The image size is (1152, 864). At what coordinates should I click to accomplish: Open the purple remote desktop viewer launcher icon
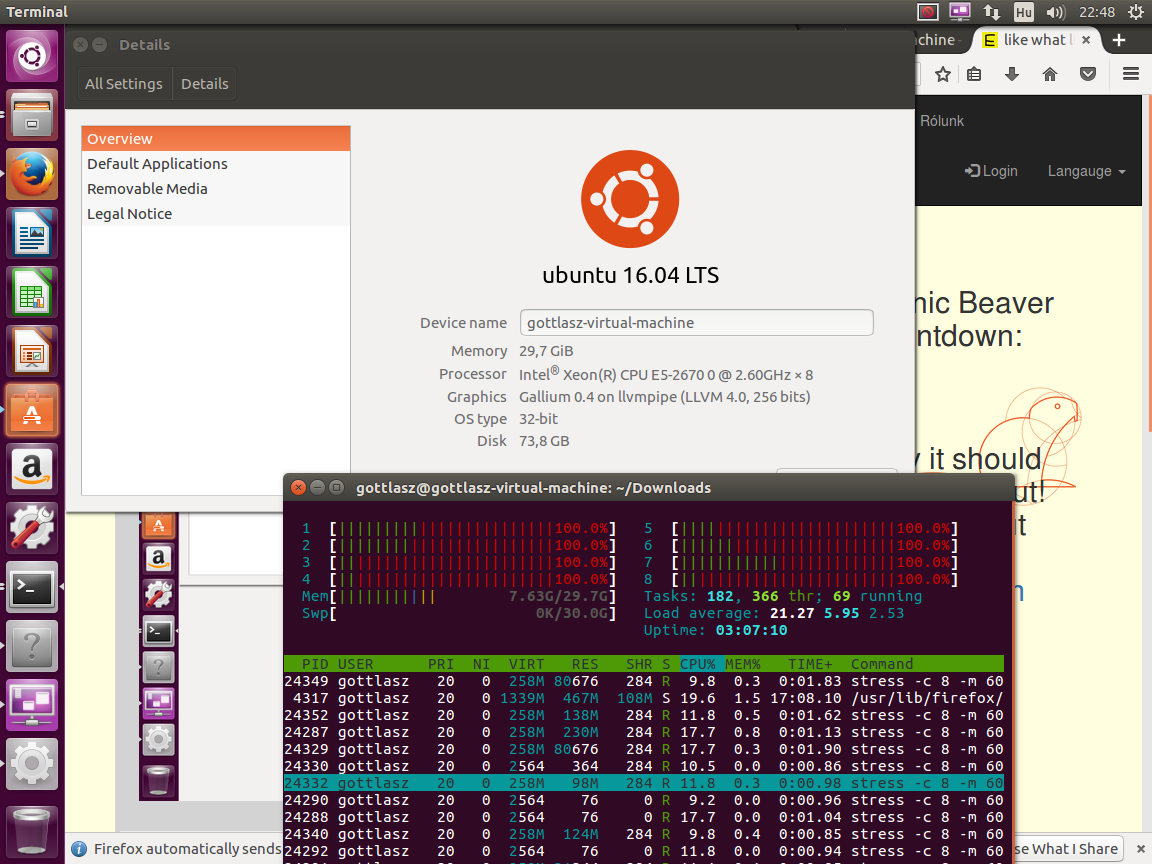tap(32, 705)
